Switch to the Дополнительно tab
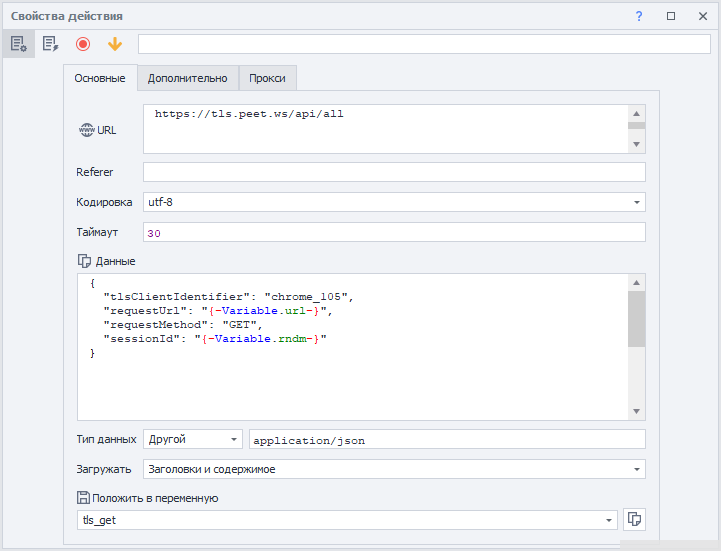The width and height of the screenshot is (721, 551). 187,78
